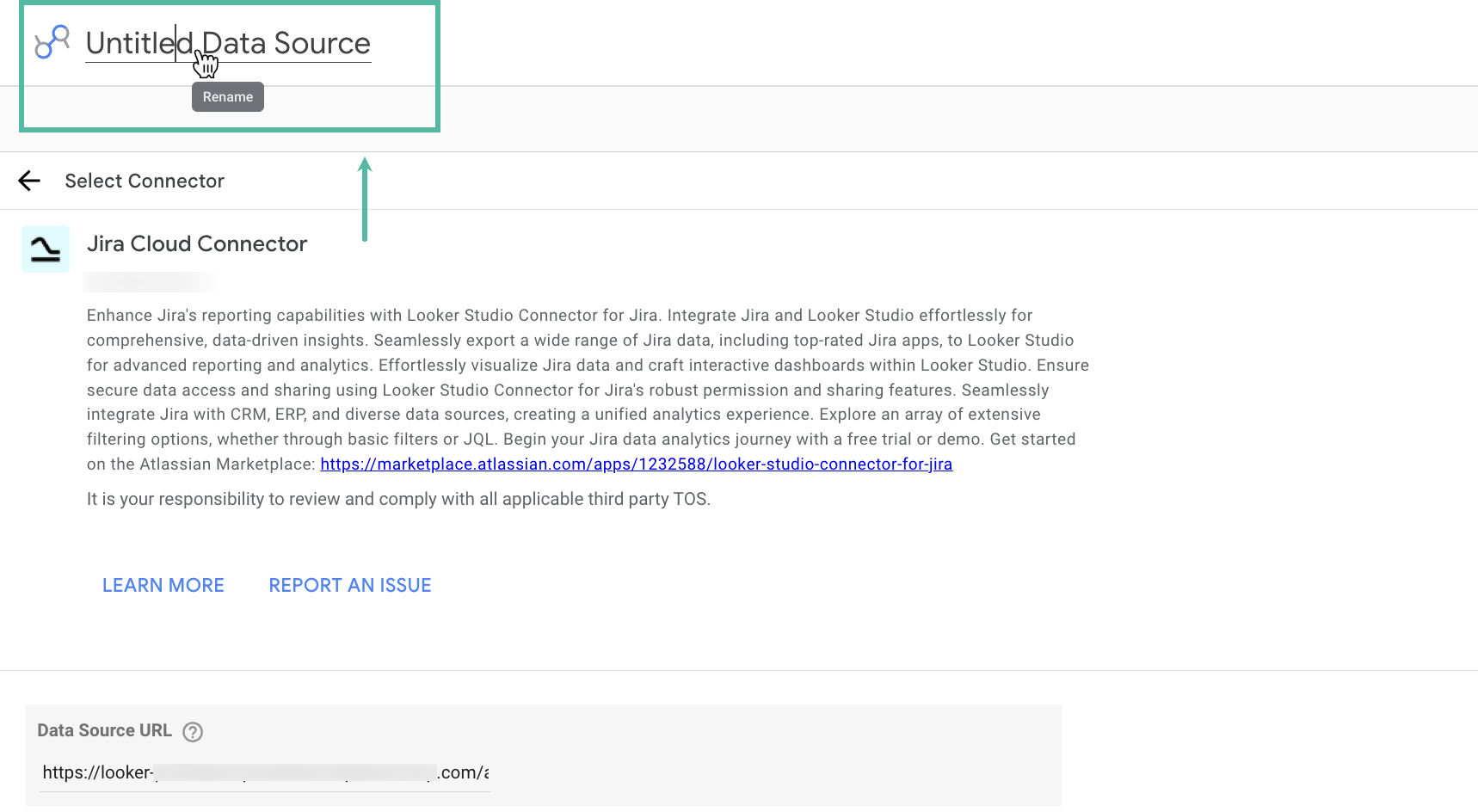Screen dimensions: 1478x812
Task: Open the LEARN MORE link
Action: click(x=163, y=585)
